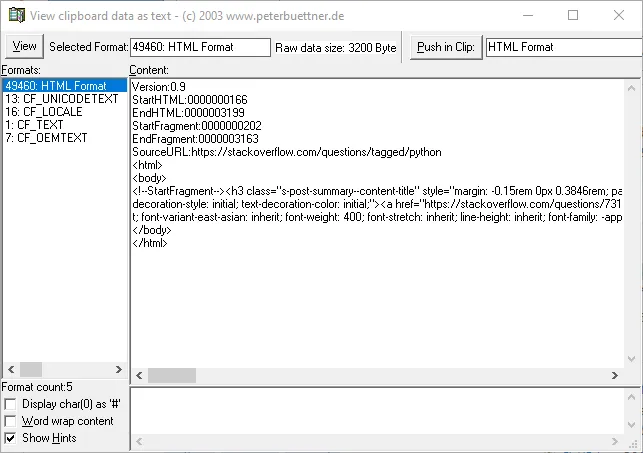This screenshot has width=643, height=453.
Task: Click the closing </html> tag line
Action: click(x=150, y=243)
